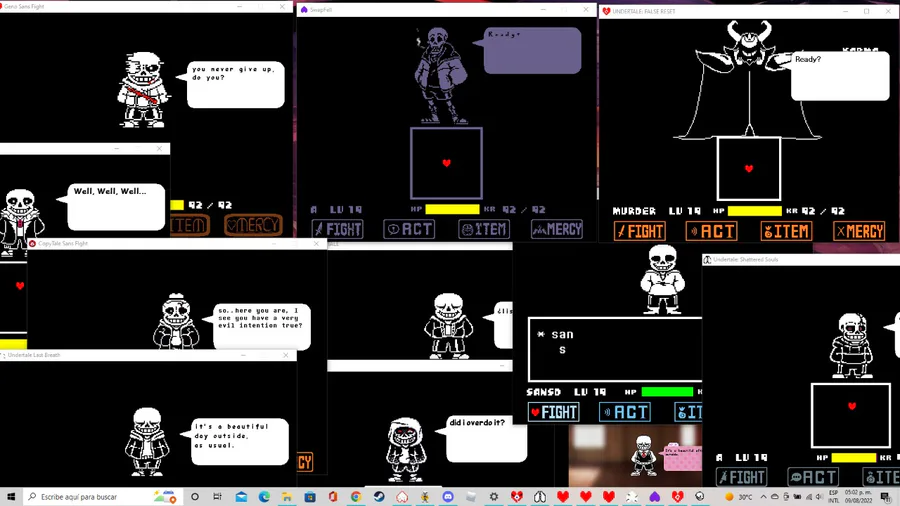Open Task View from the taskbar
900x506 pixels.
217,497
